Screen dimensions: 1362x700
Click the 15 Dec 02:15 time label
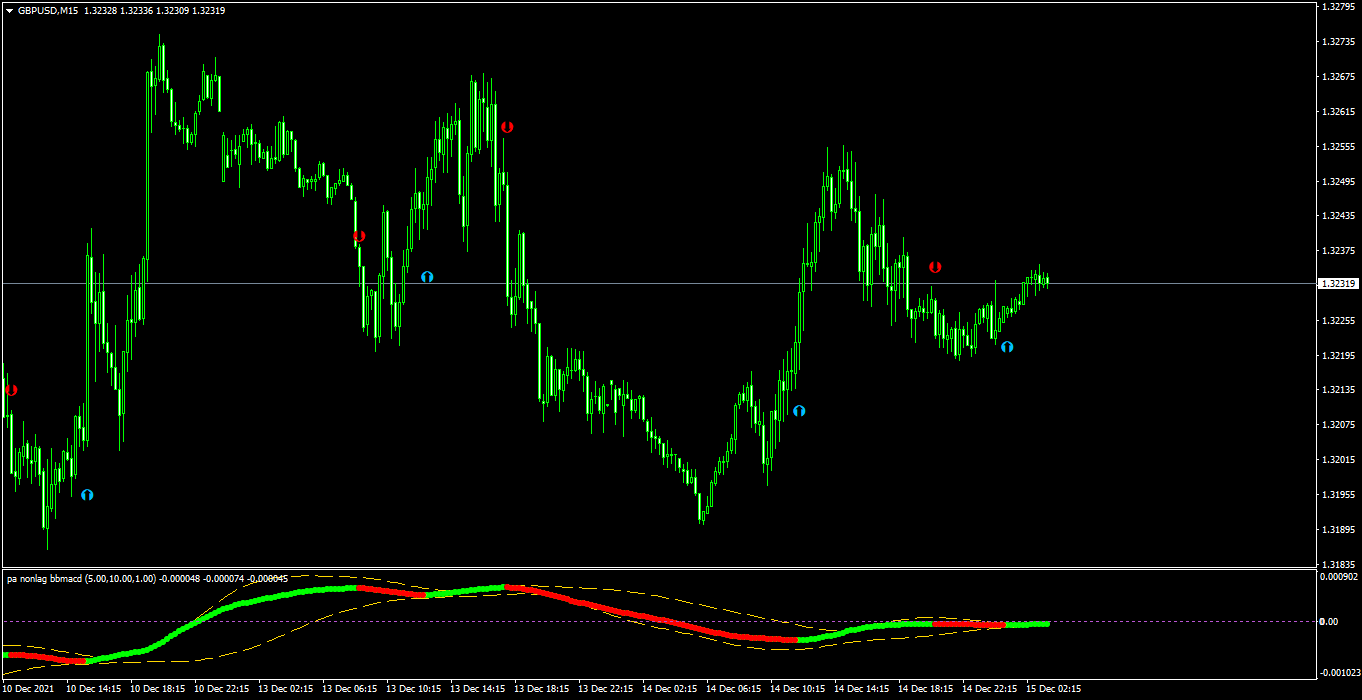click(1054, 690)
